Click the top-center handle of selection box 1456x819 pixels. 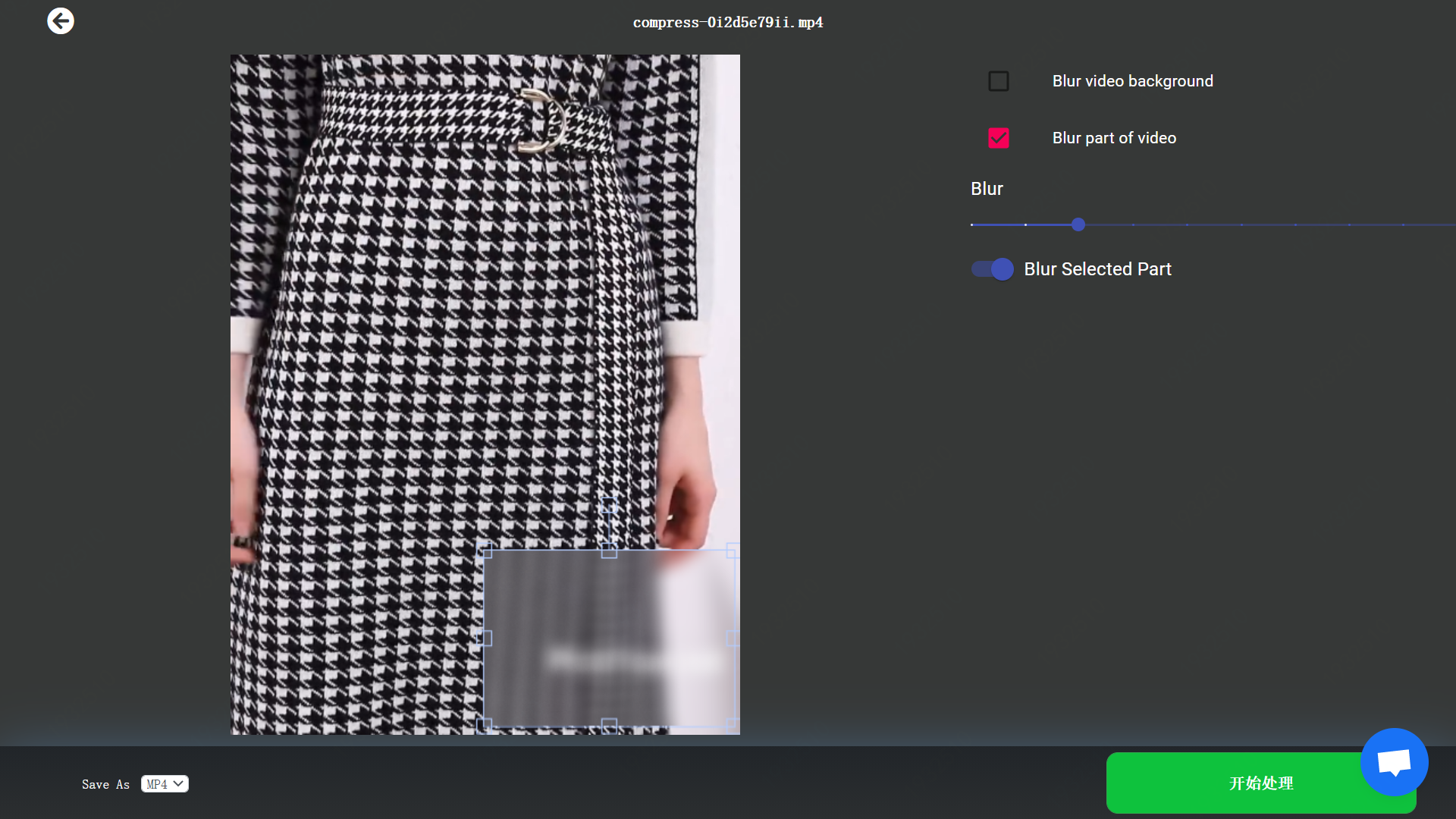tap(609, 551)
